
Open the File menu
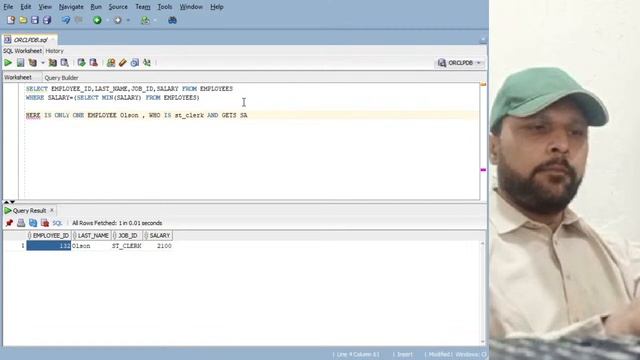point(8,7)
